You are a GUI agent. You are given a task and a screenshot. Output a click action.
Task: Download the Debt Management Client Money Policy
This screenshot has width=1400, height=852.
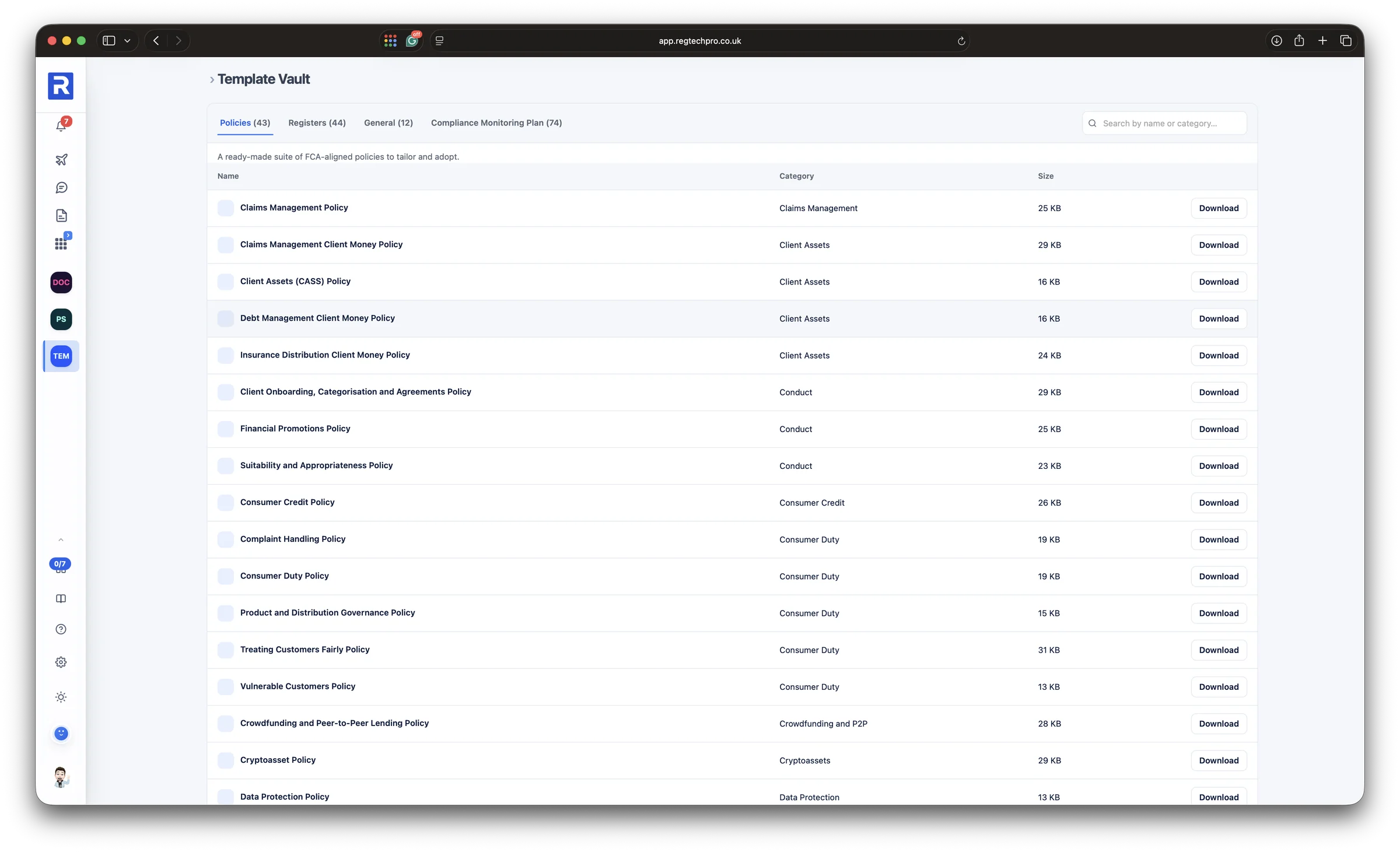click(x=1219, y=318)
